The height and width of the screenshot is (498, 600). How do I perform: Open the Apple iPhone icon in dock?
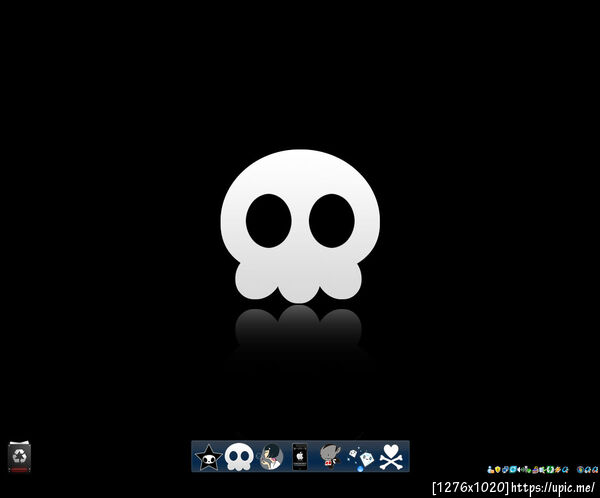pyautogui.click(x=300, y=457)
